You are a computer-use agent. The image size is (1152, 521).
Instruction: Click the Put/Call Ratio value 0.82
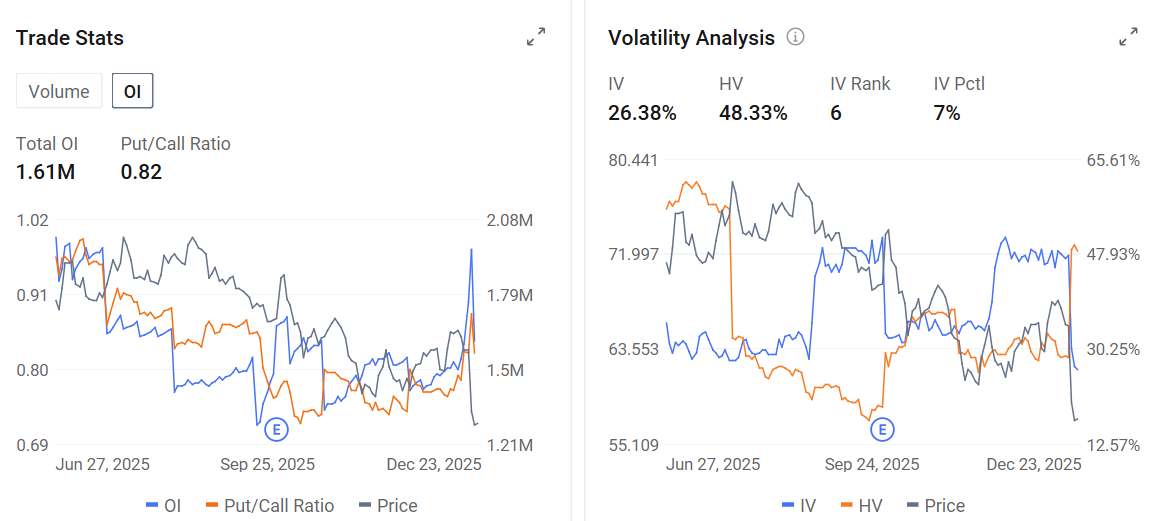pos(141,172)
